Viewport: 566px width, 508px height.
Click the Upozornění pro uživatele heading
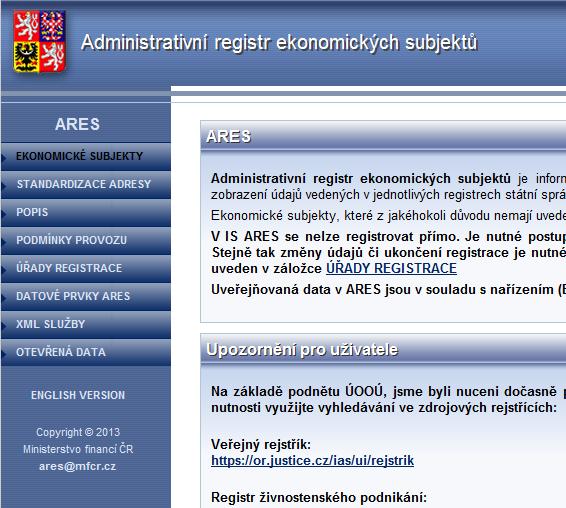[x=302, y=349]
